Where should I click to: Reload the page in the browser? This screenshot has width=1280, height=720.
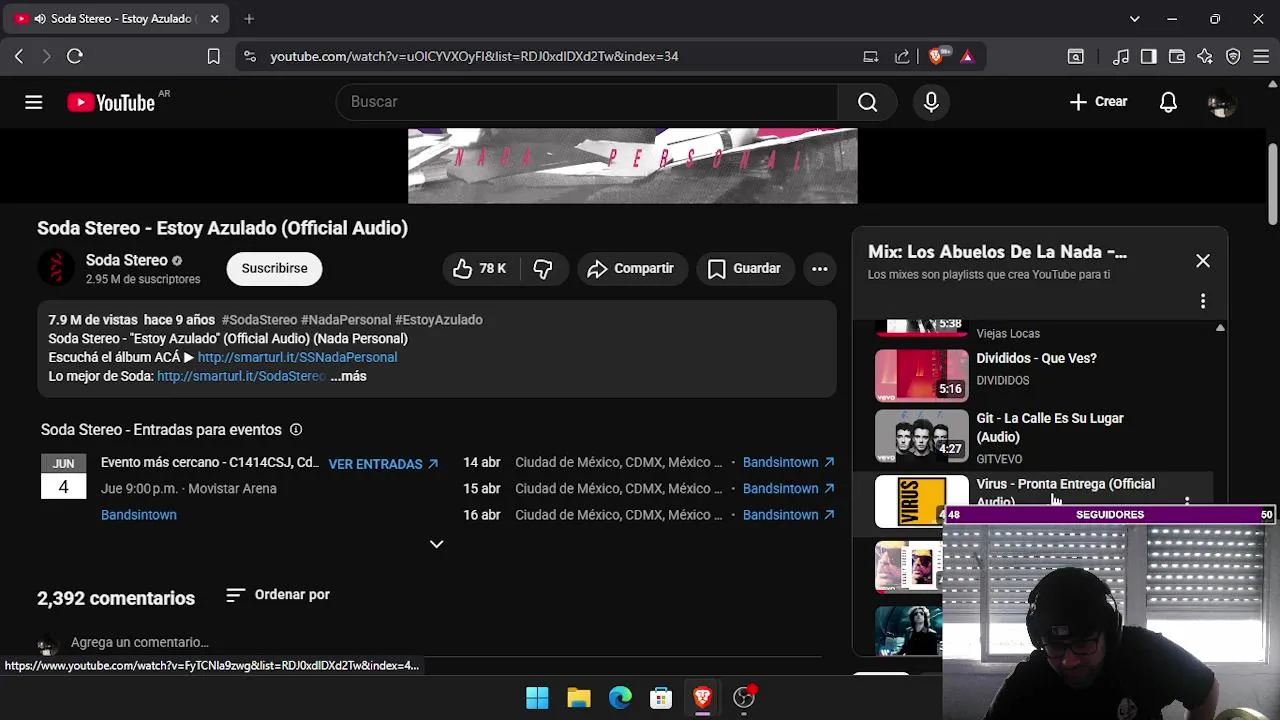click(x=75, y=57)
